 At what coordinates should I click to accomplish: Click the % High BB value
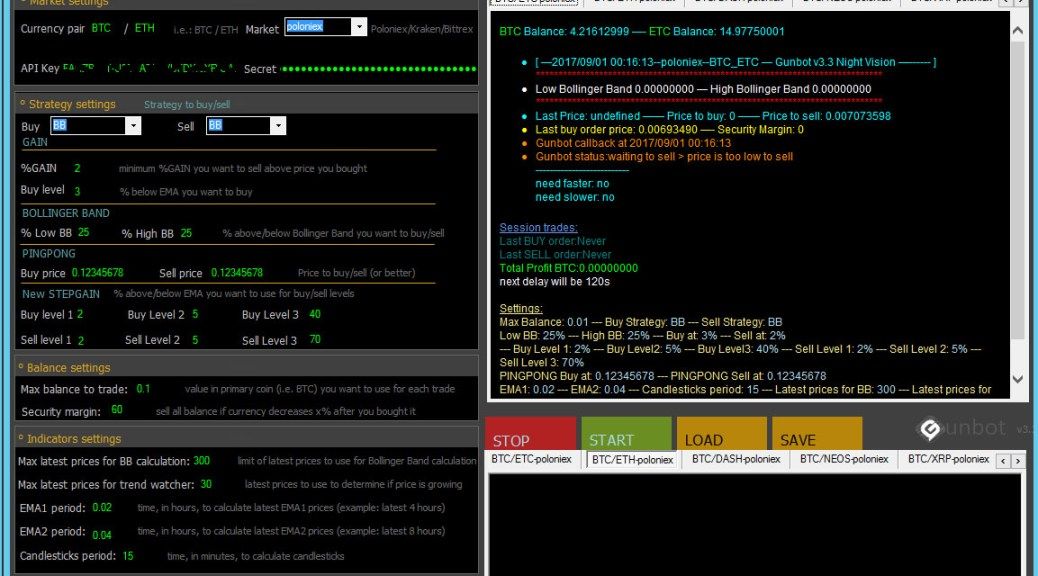[186, 233]
